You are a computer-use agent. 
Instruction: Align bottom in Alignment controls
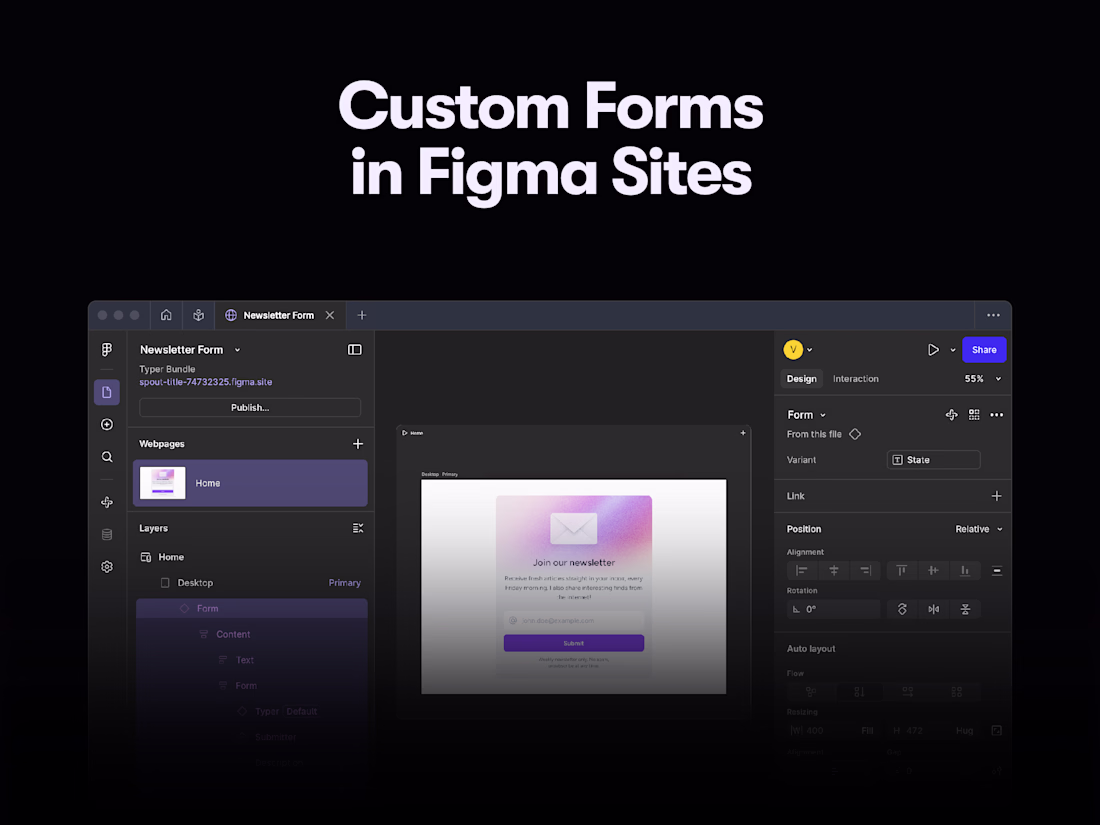point(965,570)
